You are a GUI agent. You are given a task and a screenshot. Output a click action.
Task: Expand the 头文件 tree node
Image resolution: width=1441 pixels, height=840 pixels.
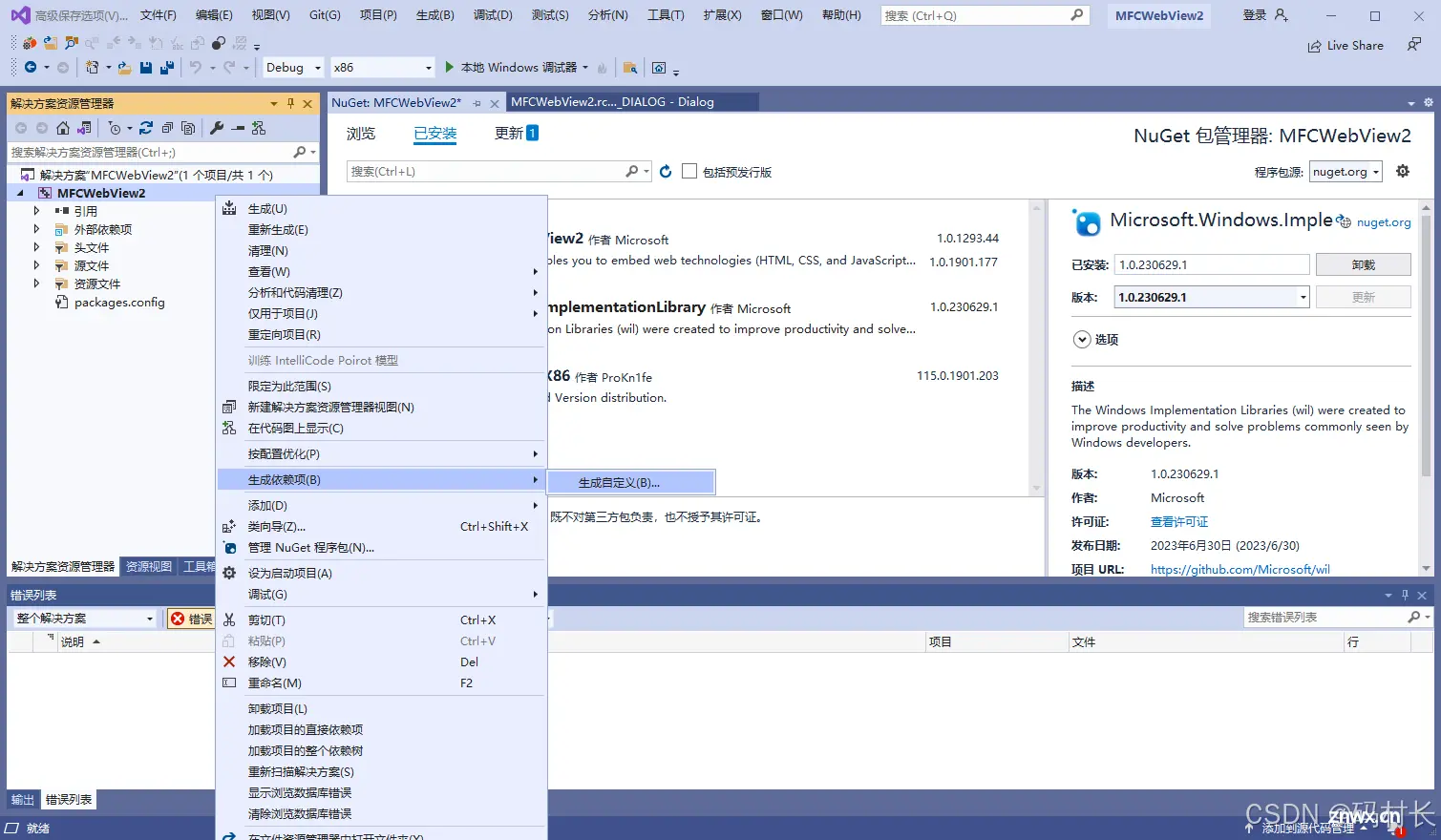click(x=37, y=247)
